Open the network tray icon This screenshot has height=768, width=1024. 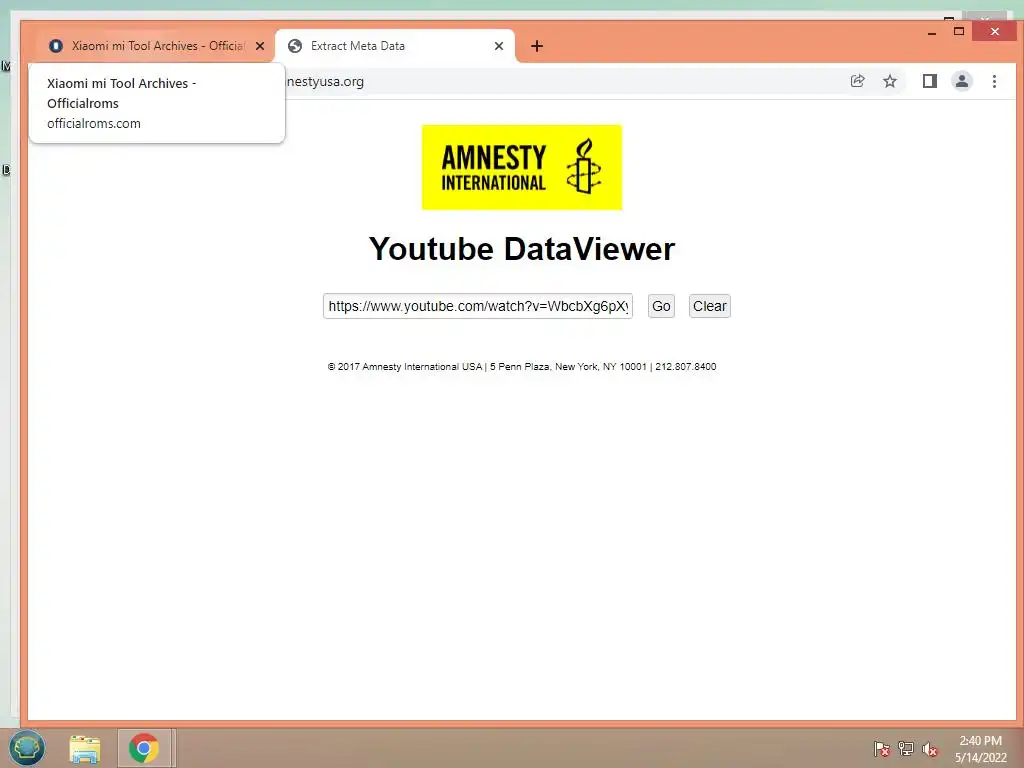(906, 748)
